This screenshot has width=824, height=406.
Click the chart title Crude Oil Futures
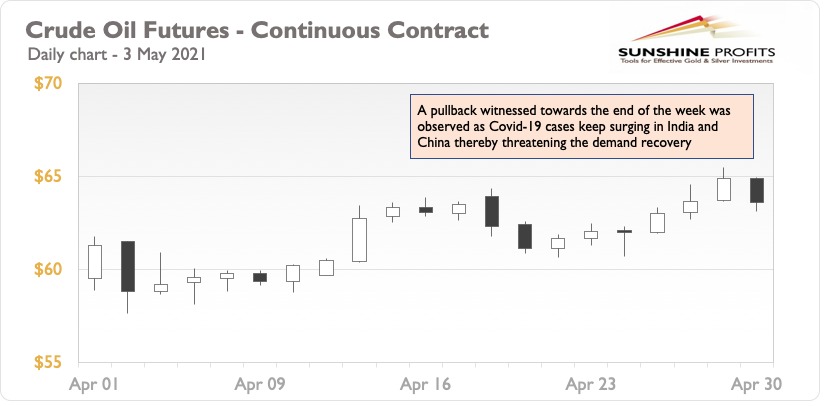click(257, 30)
